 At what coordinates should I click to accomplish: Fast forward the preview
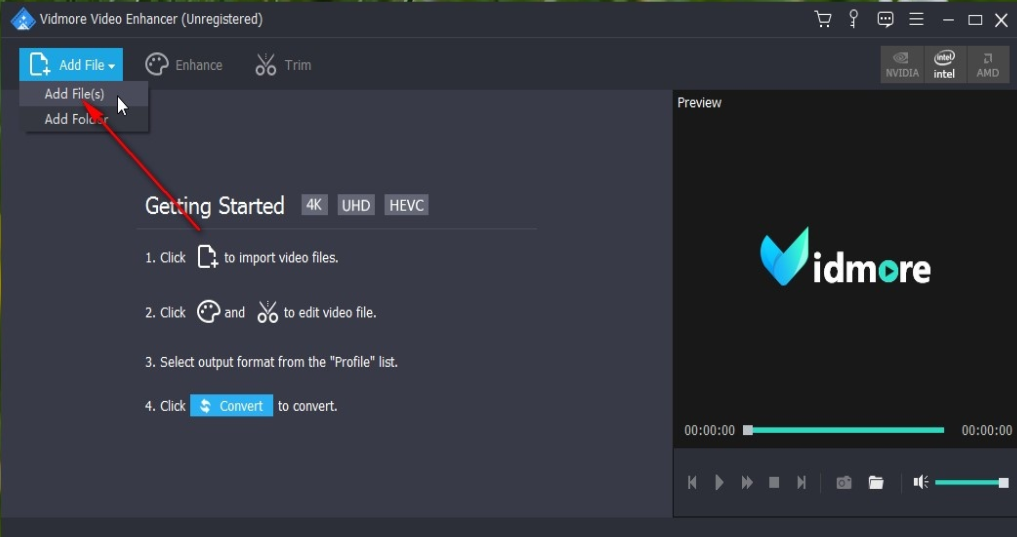click(x=747, y=483)
